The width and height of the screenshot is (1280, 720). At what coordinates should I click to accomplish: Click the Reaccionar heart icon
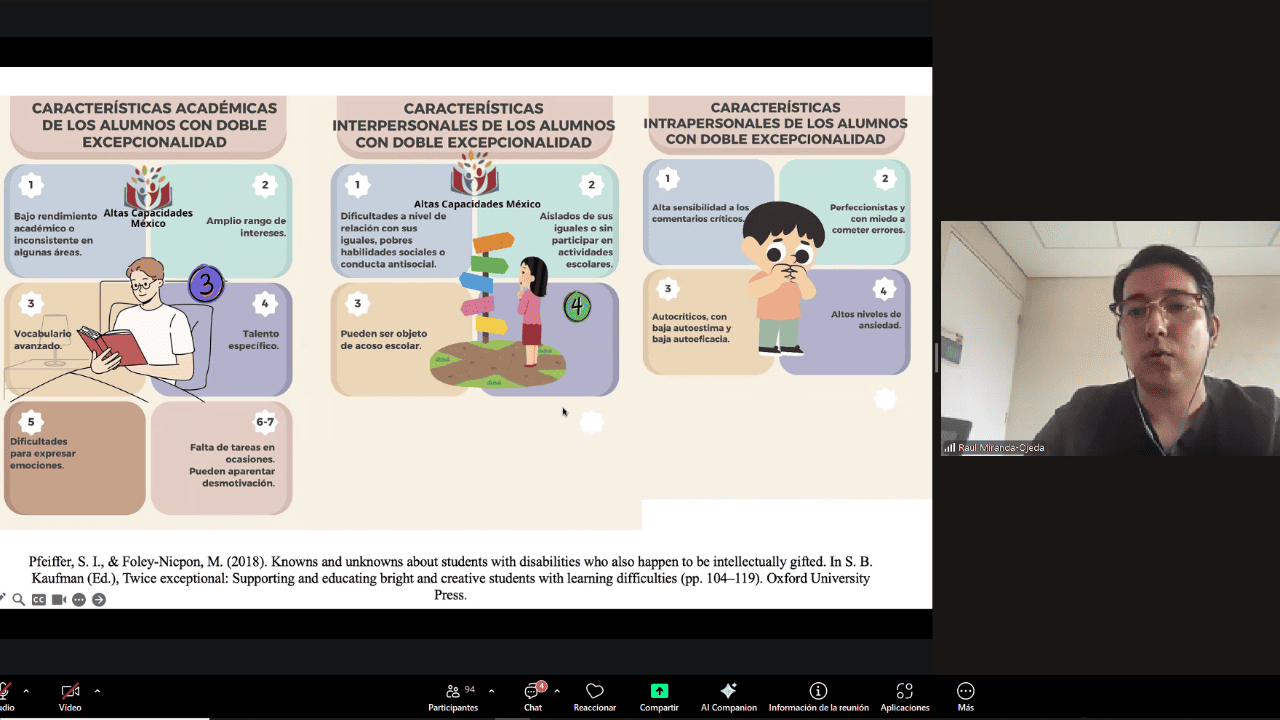[x=595, y=695]
